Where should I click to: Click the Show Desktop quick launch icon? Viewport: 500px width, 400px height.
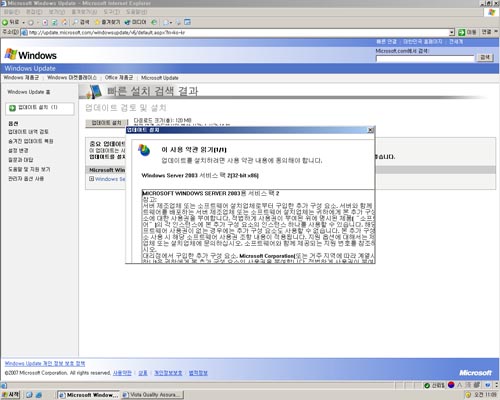[x=29, y=395]
